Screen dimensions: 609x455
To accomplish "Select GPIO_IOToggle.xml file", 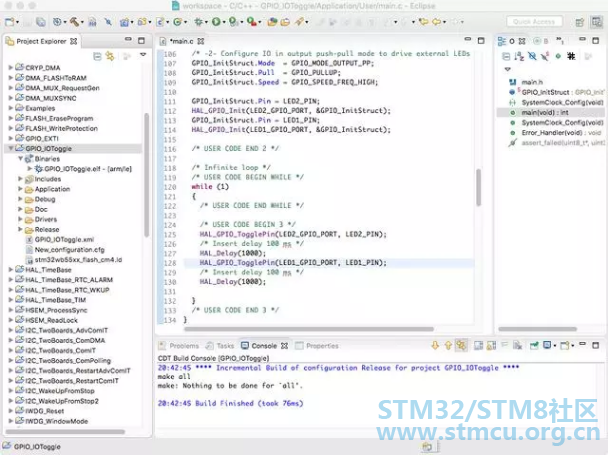I will coord(60,239).
